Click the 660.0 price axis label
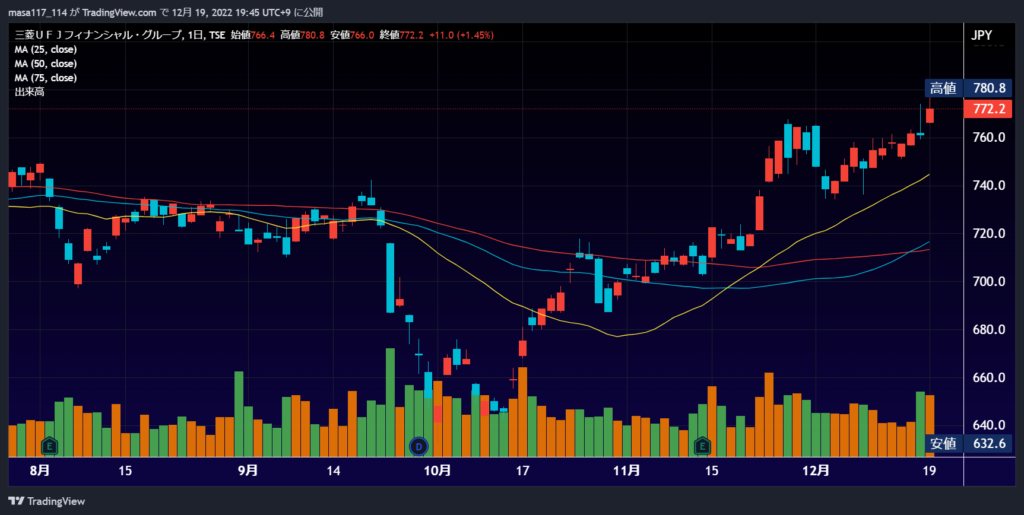1024x515 pixels. click(x=989, y=378)
